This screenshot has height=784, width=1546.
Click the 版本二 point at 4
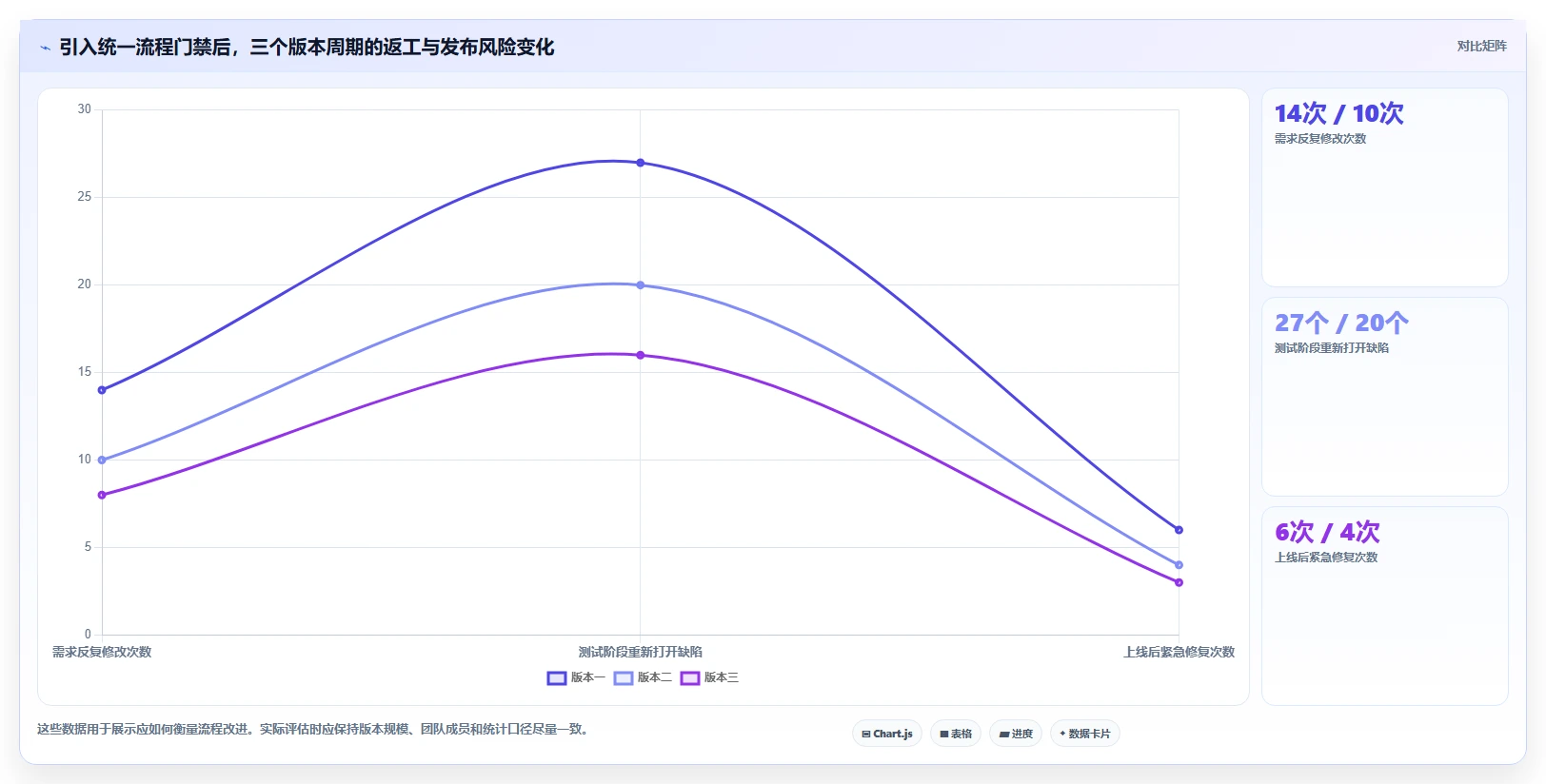[x=1179, y=565]
